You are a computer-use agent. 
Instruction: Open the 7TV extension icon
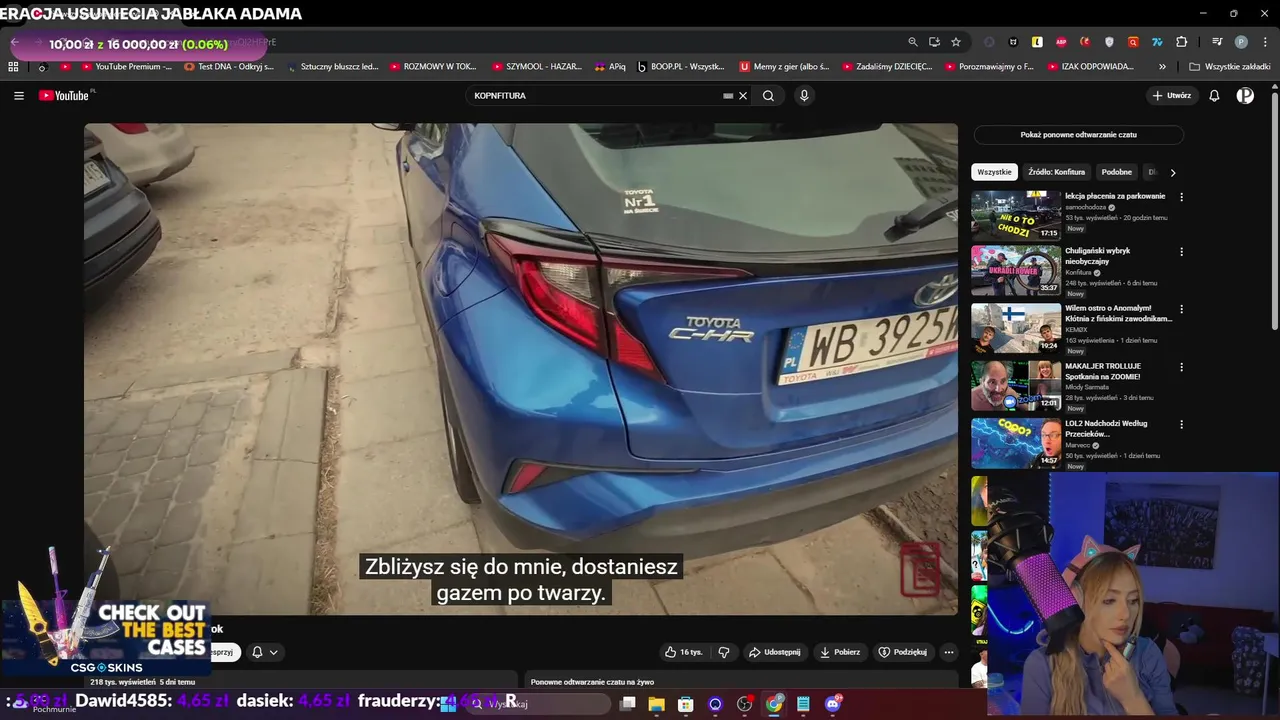click(1157, 42)
